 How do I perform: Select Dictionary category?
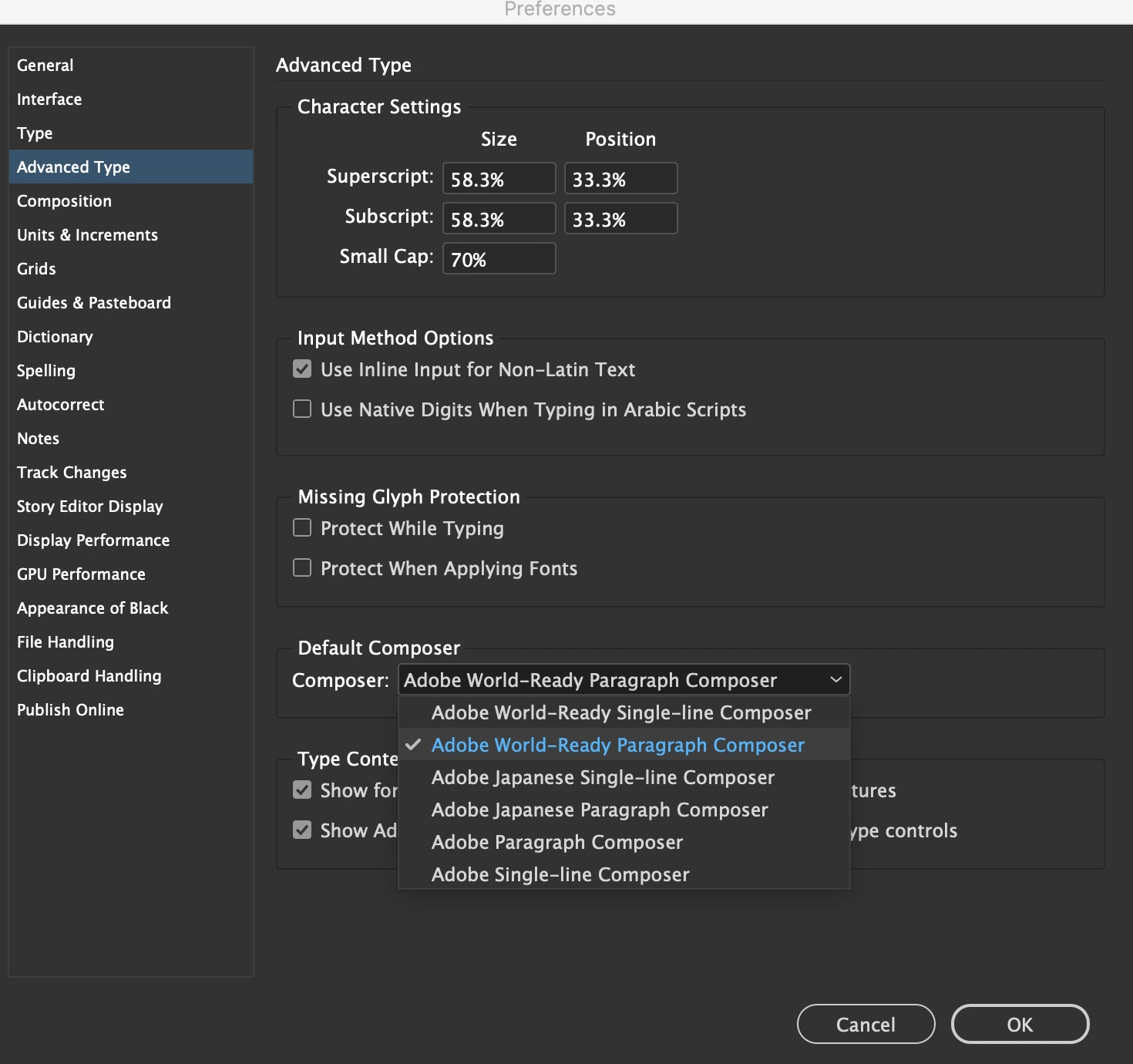point(131,337)
